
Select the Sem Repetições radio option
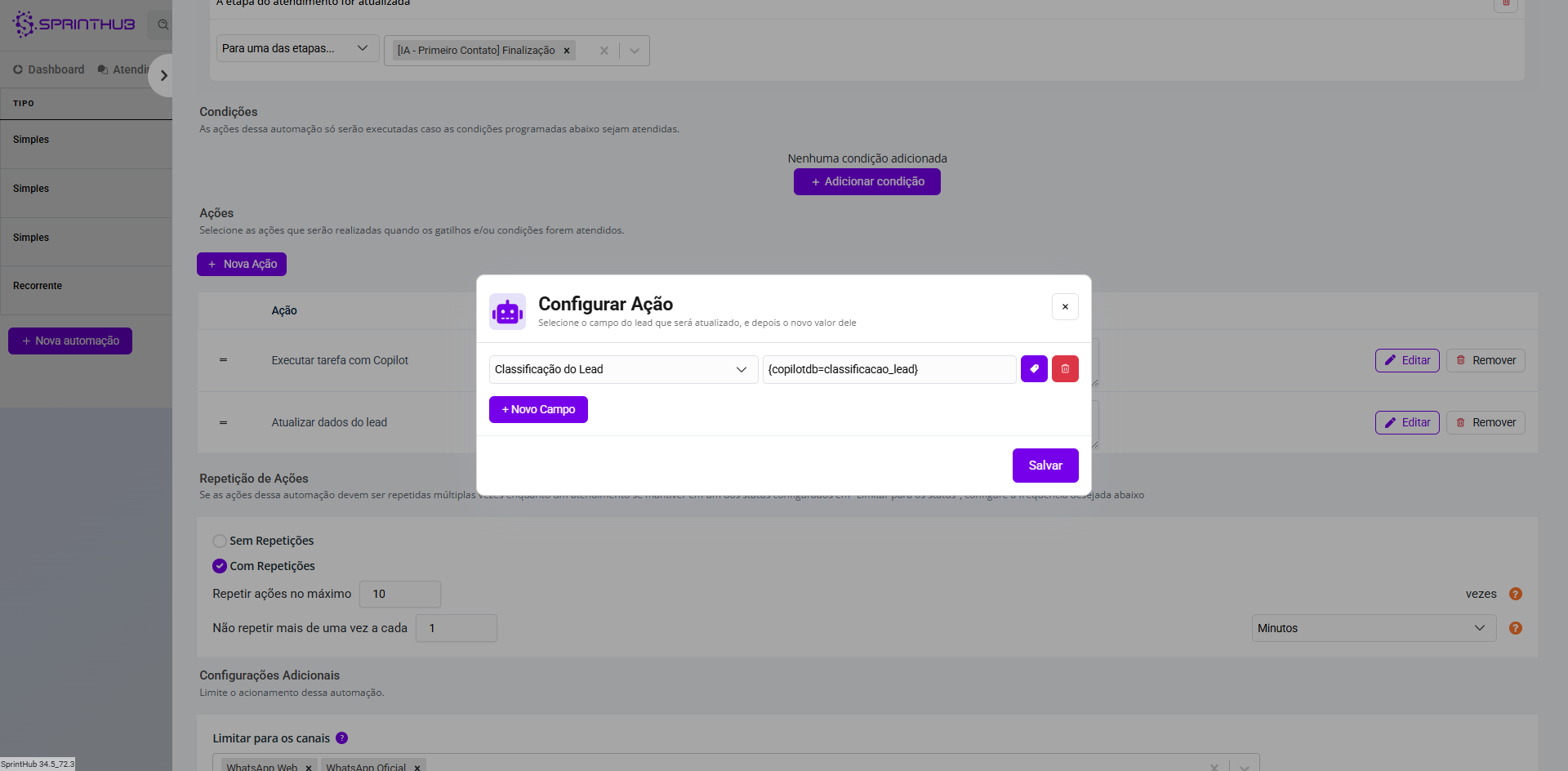point(220,541)
